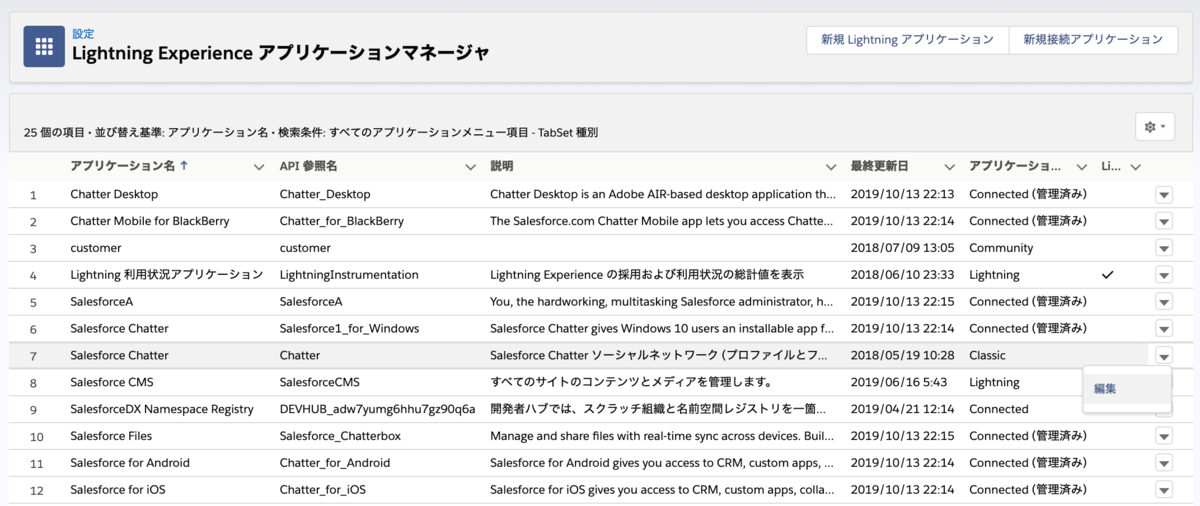Click the 'SalesforceA' application name cell
The width and height of the screenshot is (1200, 506).
[x=102, y=302]
